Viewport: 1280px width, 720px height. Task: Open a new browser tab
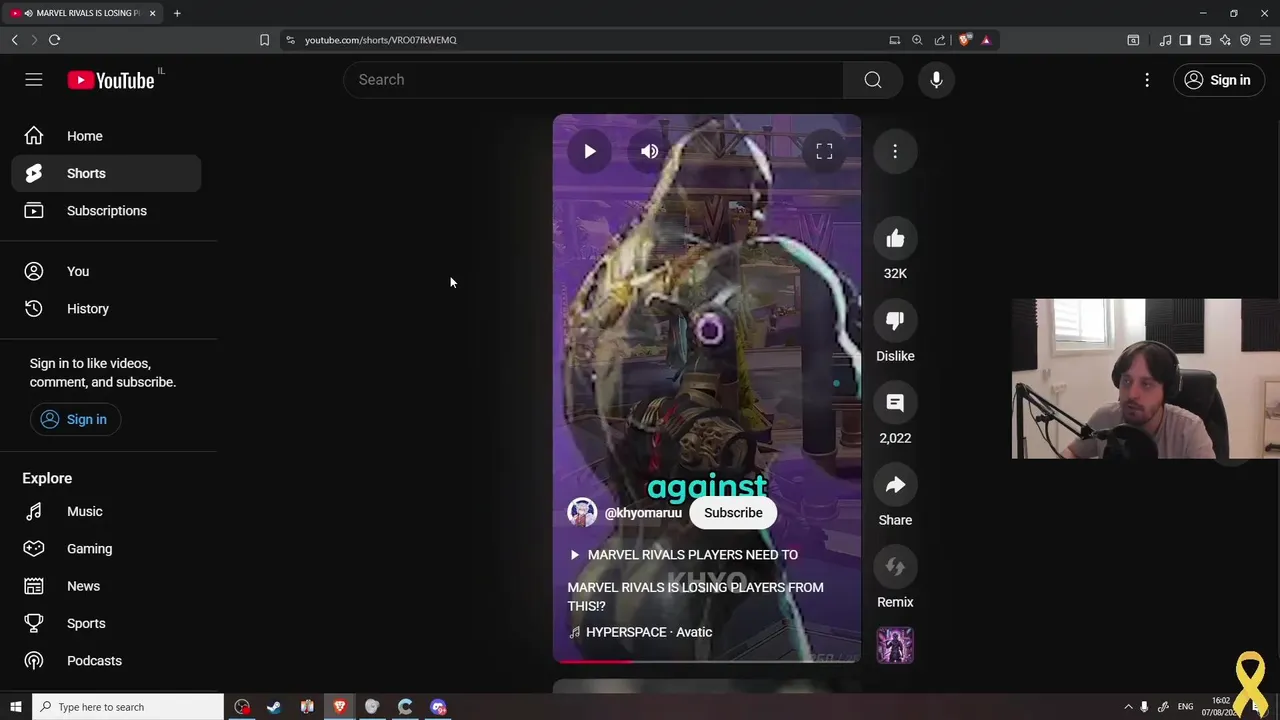click(177, 13)
